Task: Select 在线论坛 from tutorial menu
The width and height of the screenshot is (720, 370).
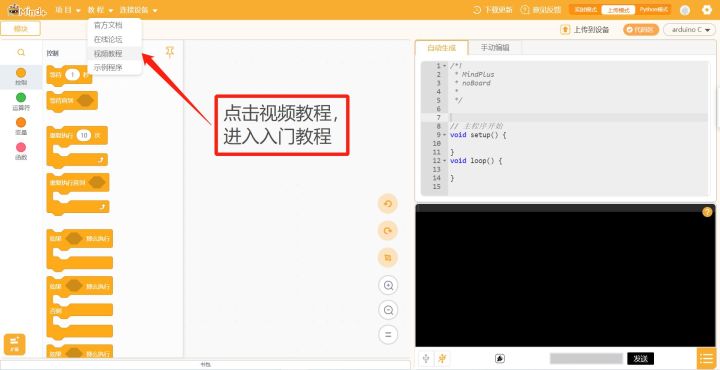Action: click(x=108, y=39)
